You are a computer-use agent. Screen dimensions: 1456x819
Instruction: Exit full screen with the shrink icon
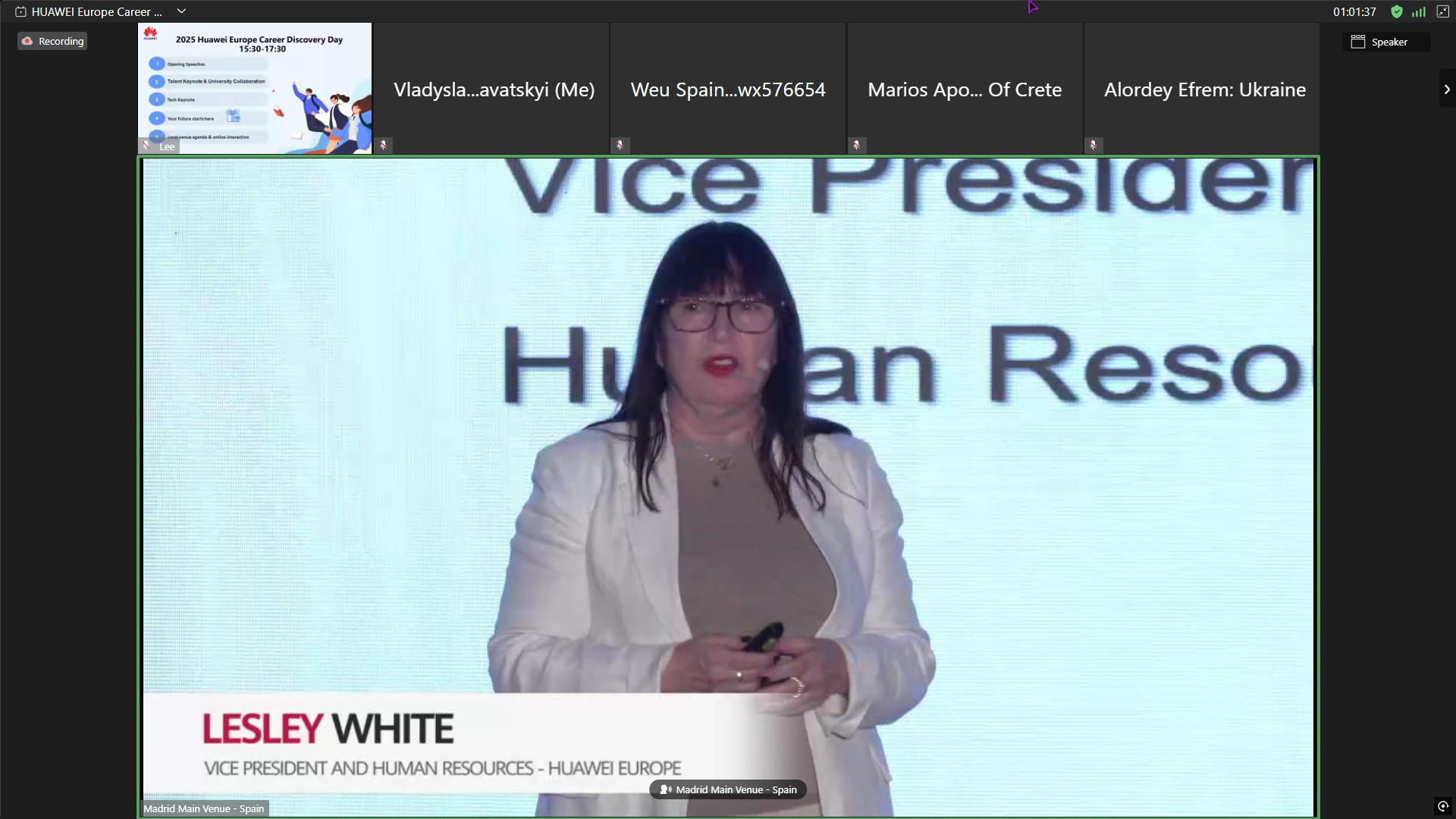coord(1442,11)
